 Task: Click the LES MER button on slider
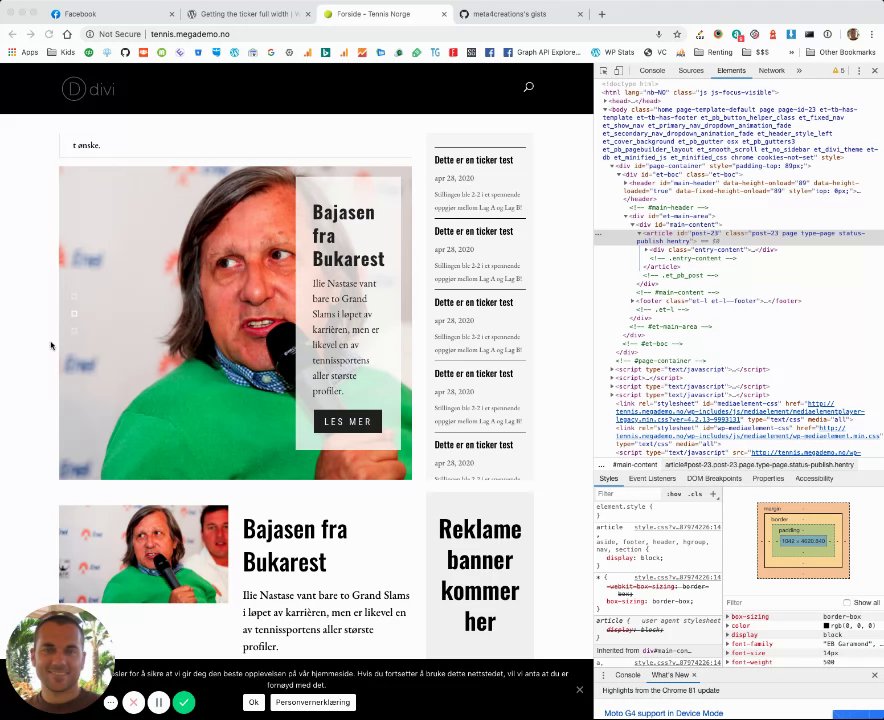[x=348, y=421]
